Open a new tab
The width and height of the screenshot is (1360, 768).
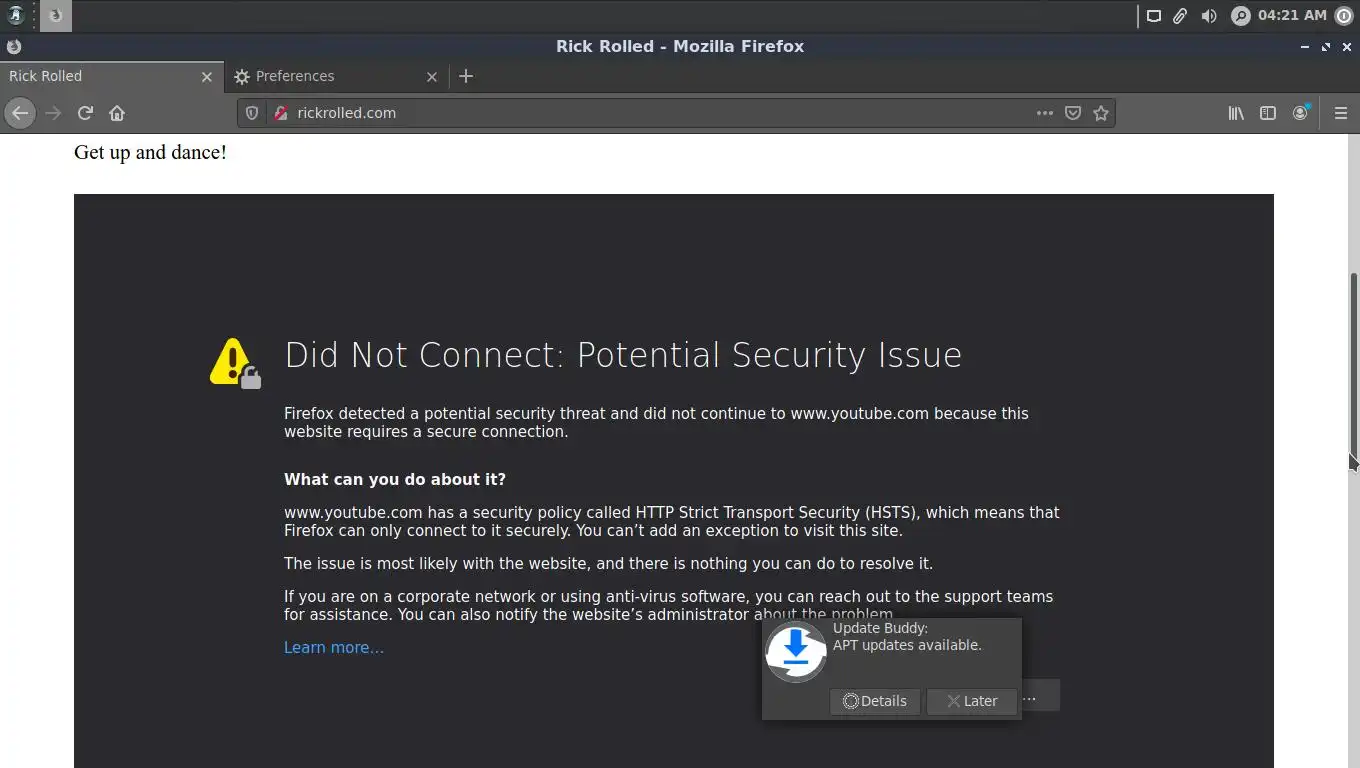[465, 76]
